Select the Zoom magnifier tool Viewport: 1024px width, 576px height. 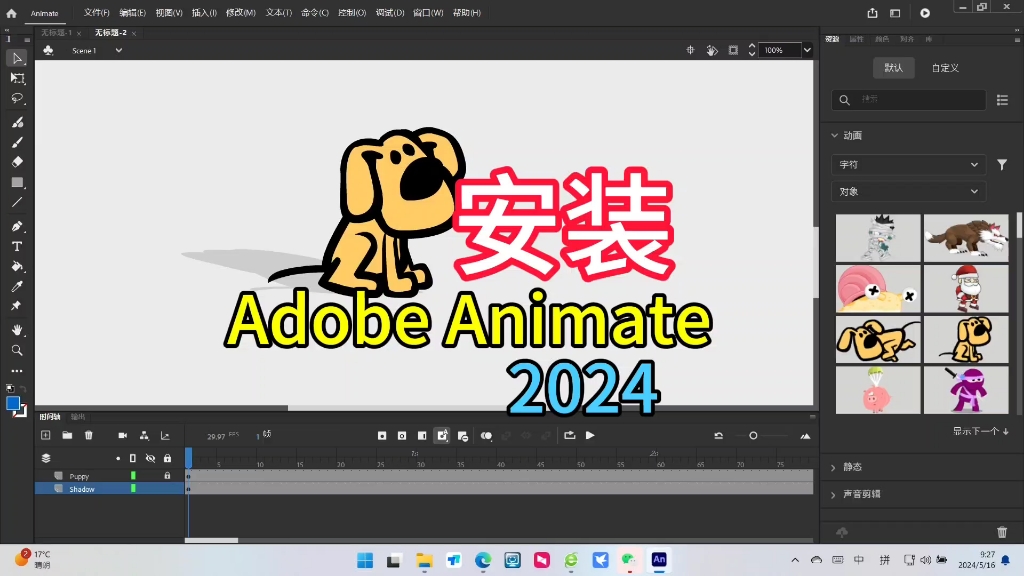click(17, 350)
